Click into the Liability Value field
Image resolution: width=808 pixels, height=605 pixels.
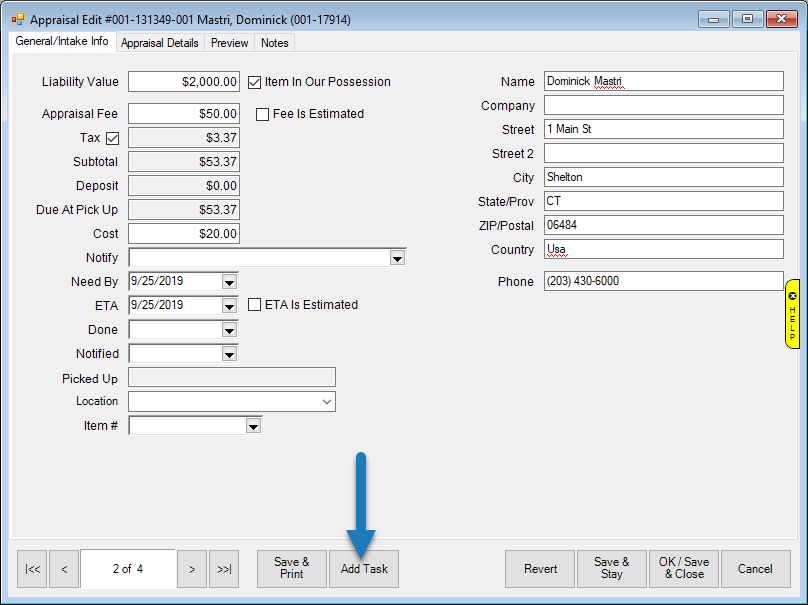pyautogui.click(x=184, y=82)
